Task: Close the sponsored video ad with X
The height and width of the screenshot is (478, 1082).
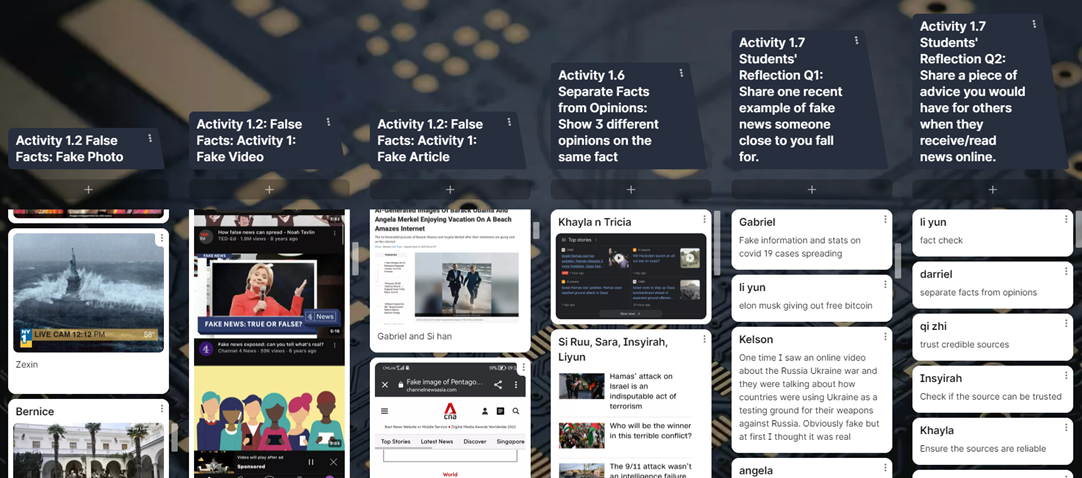Action: (x=332, y=461)
